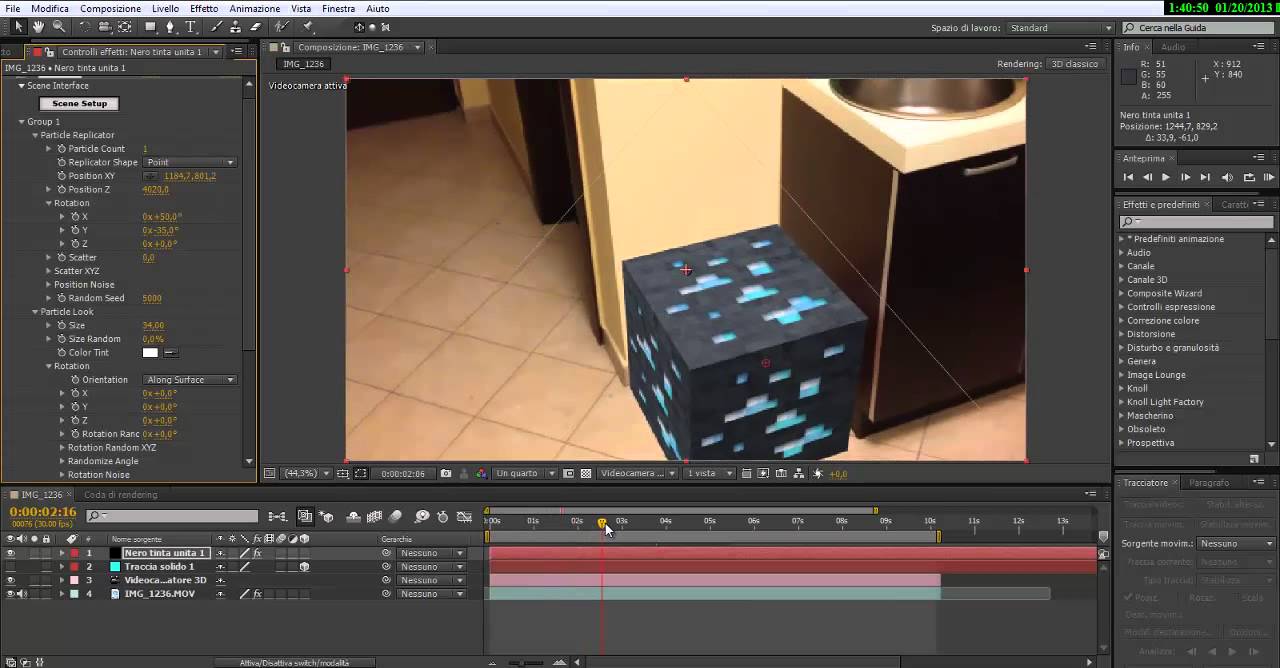Switch to the Audio panel tab
This screenshot has height=668, width=1280.
1173,47
